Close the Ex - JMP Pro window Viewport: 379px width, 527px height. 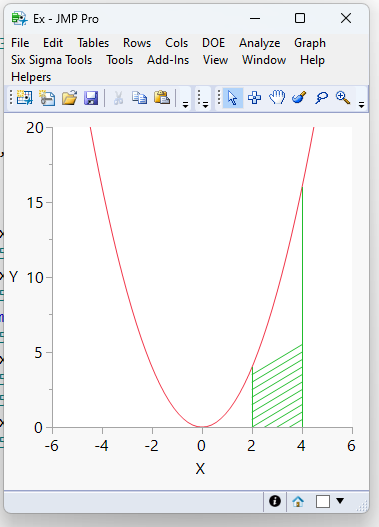point(346,18)
